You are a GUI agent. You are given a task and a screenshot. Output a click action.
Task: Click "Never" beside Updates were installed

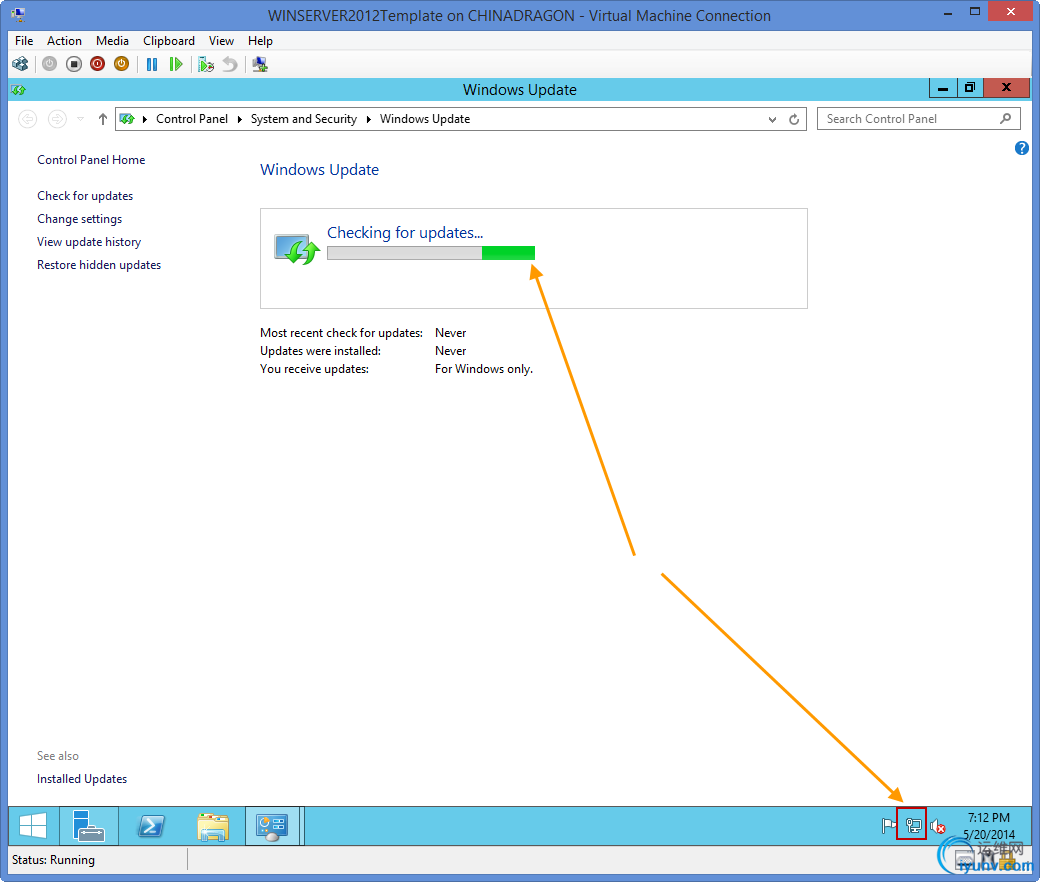(x=450, y=351)
